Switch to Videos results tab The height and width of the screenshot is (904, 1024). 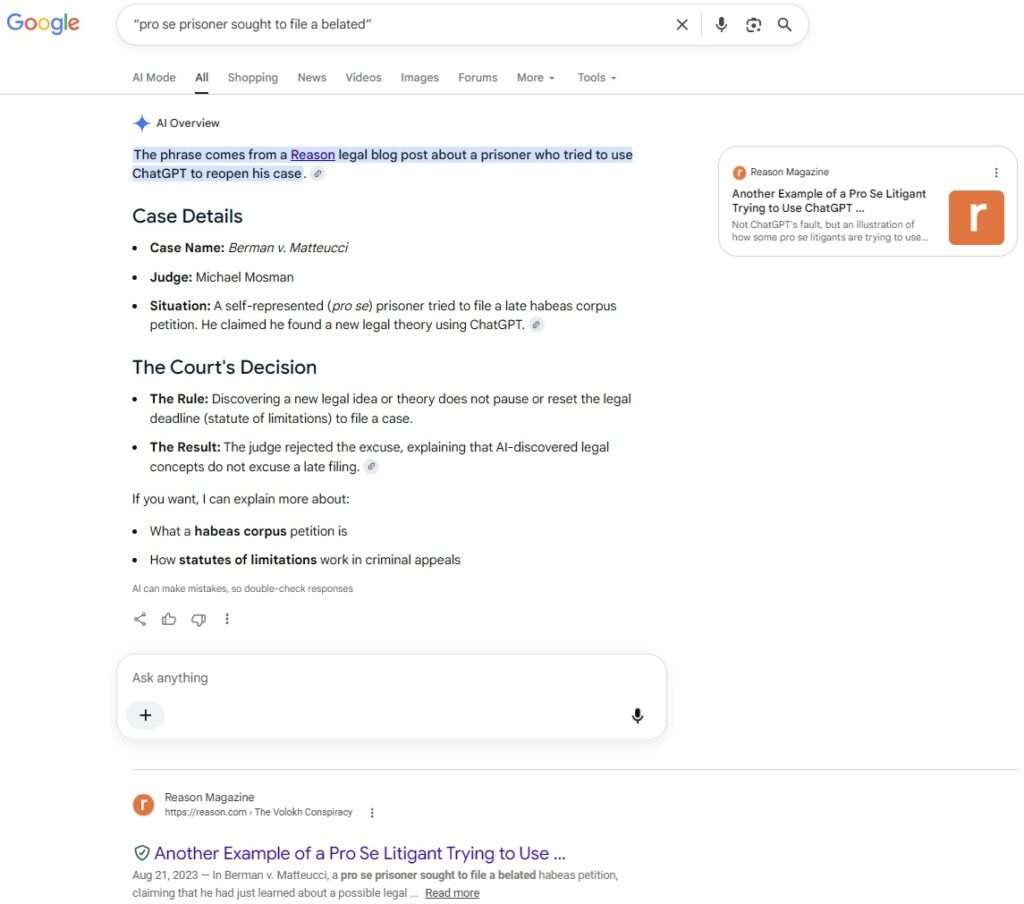tap(363, 77)
